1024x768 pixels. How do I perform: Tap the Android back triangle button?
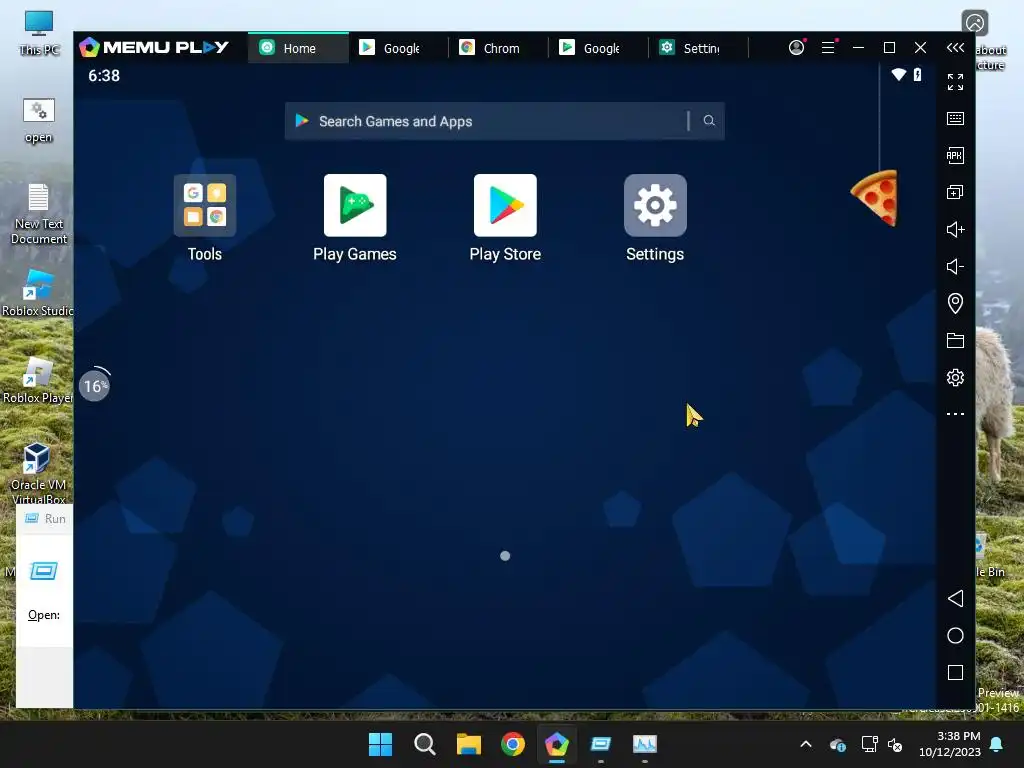(955, 598)
